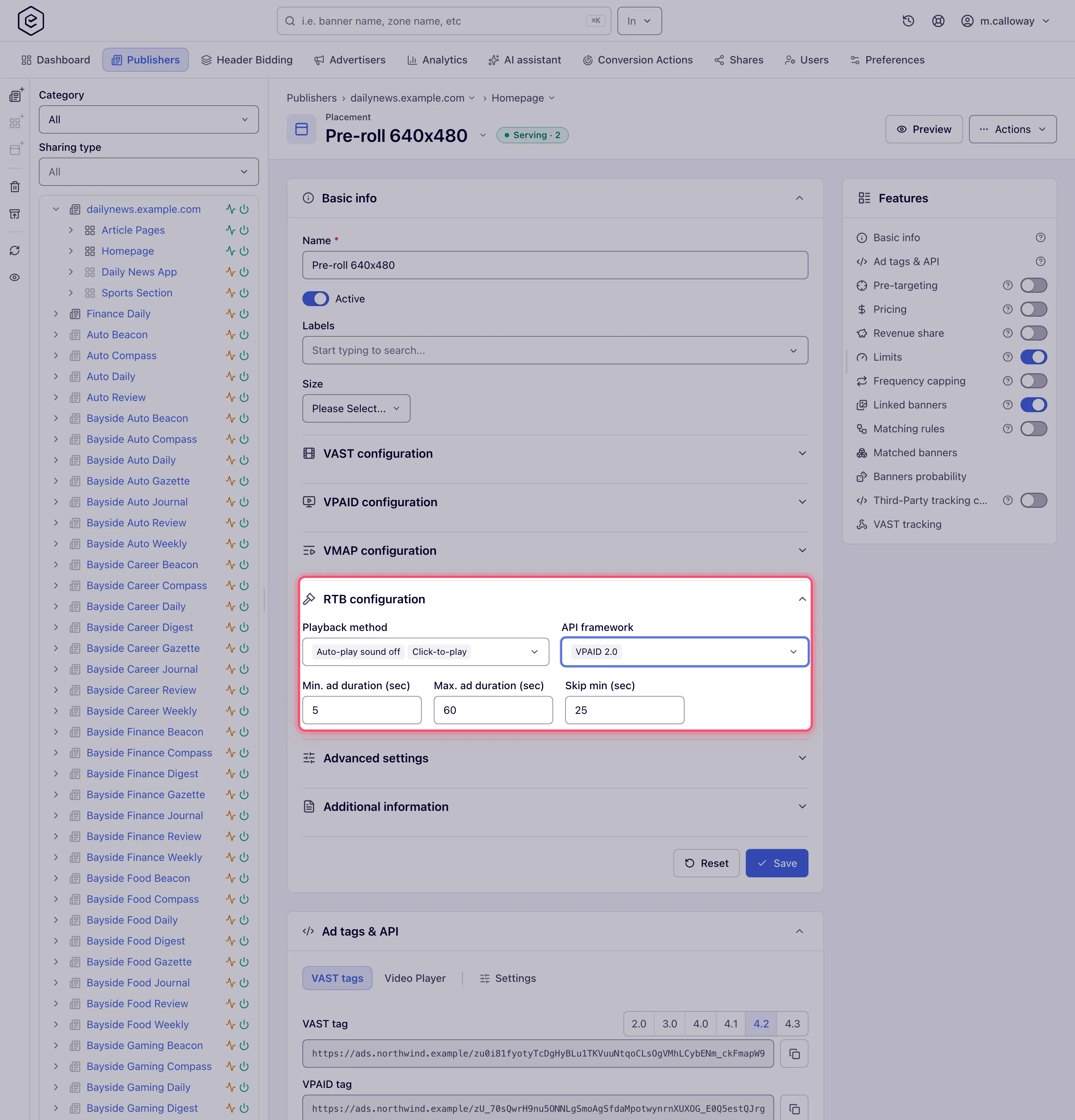Image resolution: width=1075 pixels, height=1120 pixels.
Task: Open the API framework dropdown
Action: click(x=685, y=652)
